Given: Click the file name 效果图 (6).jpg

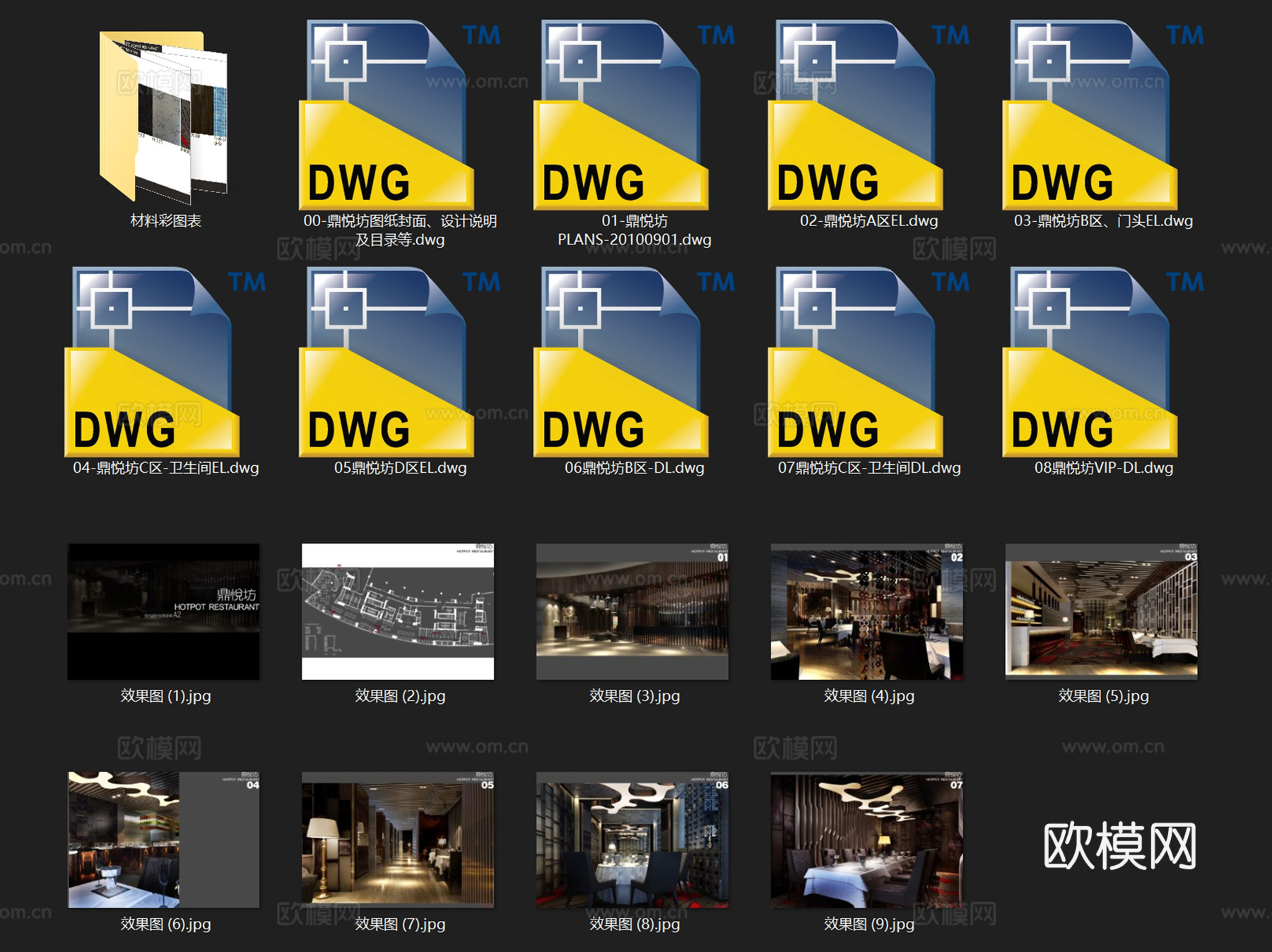Looking at the screenshot, I should coord(166,924).
